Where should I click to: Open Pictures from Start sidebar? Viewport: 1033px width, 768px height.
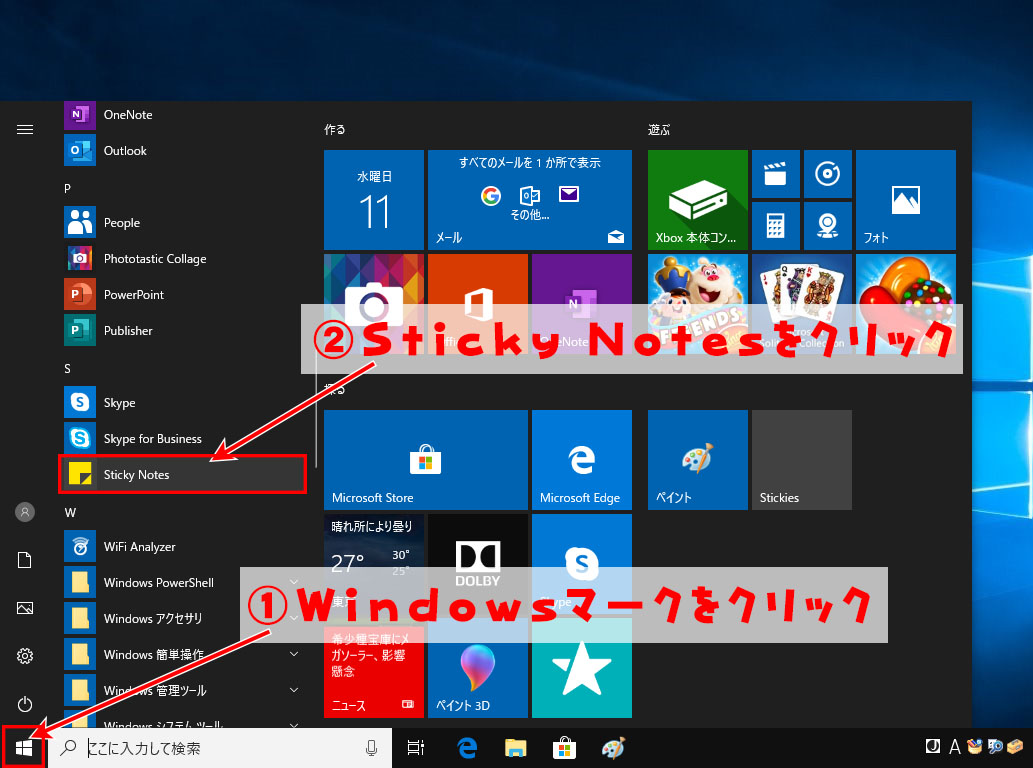pyautogui.click(x=25, y=608)
